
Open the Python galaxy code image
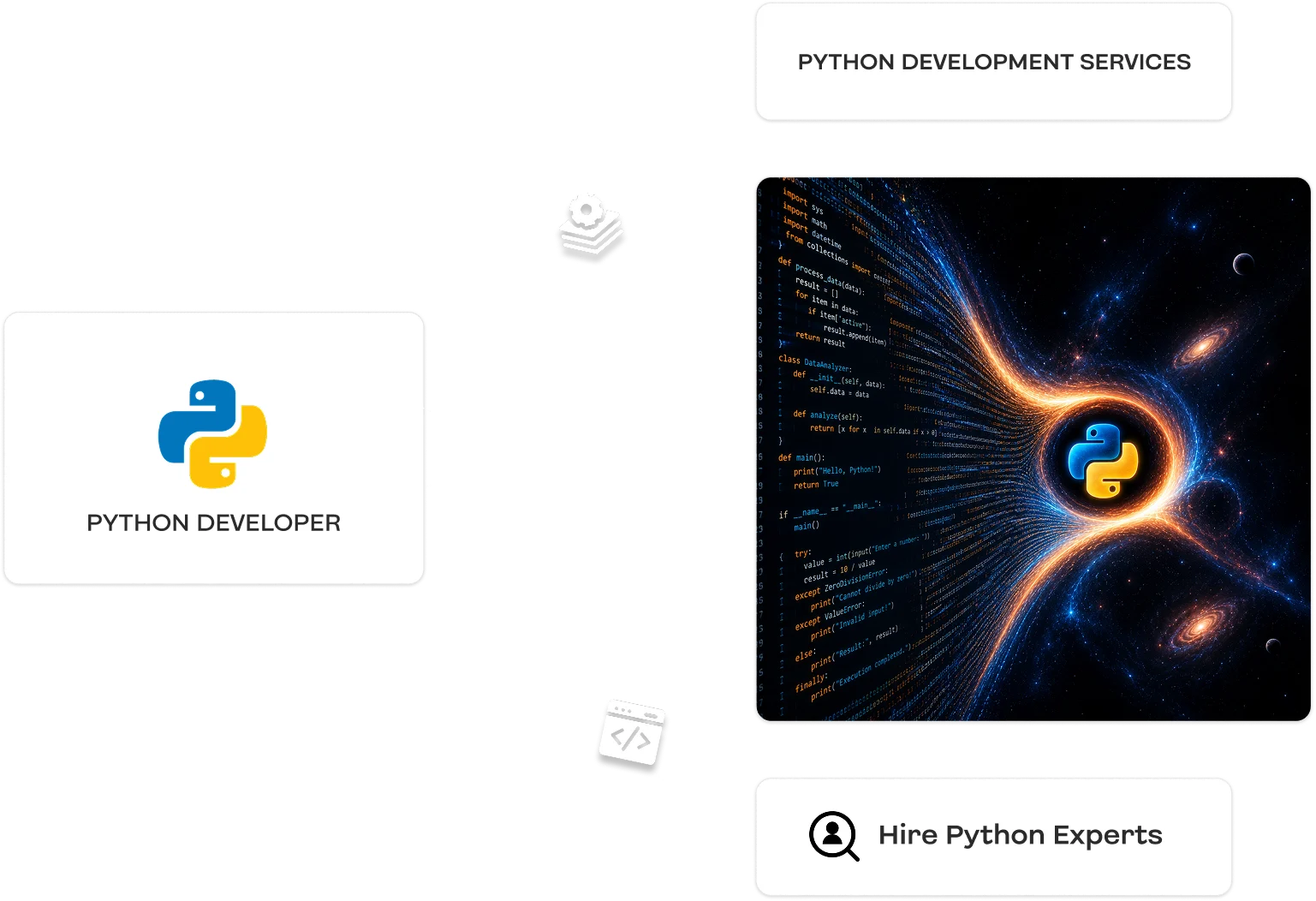coord(1033,449)
